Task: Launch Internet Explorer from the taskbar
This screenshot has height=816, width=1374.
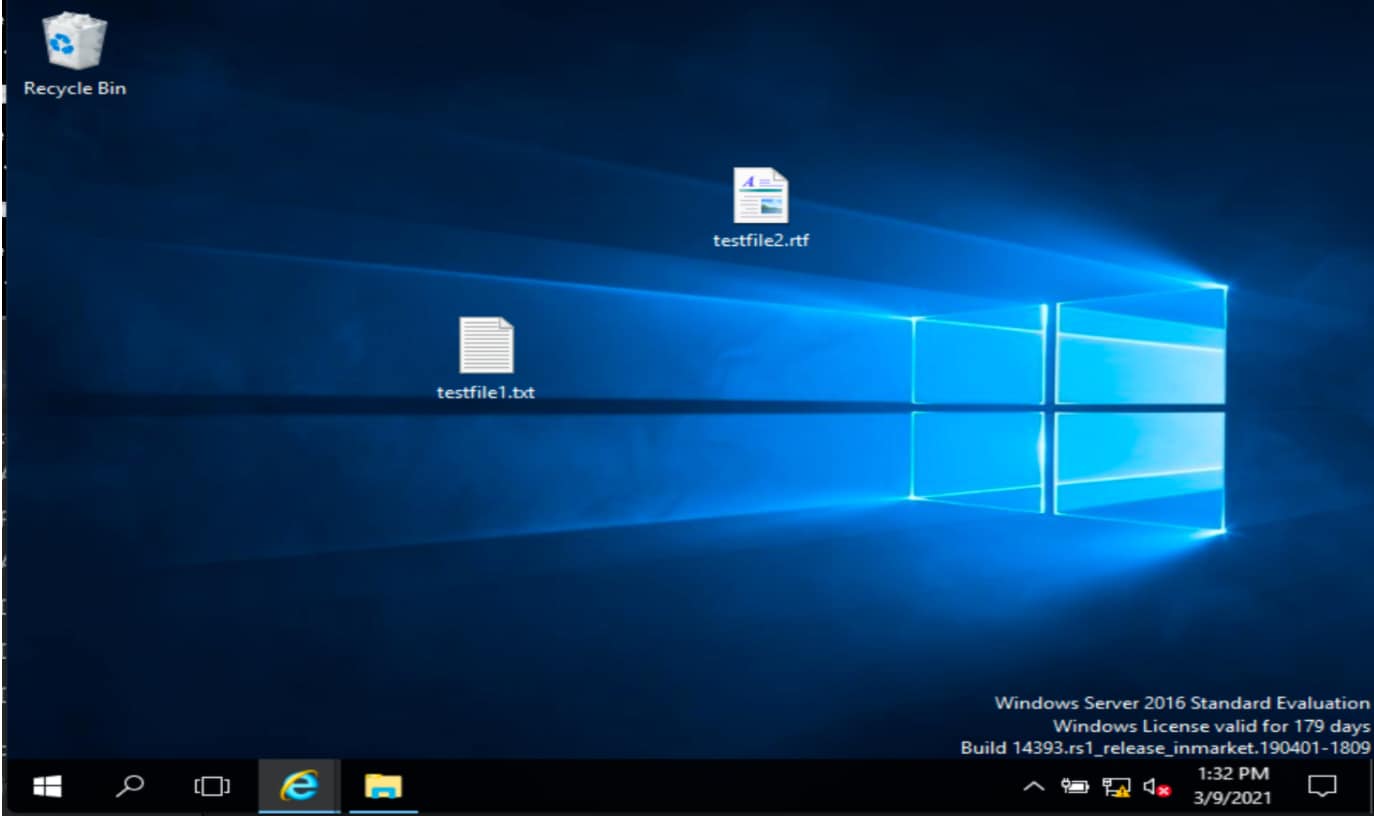Action: coord(299,787)
